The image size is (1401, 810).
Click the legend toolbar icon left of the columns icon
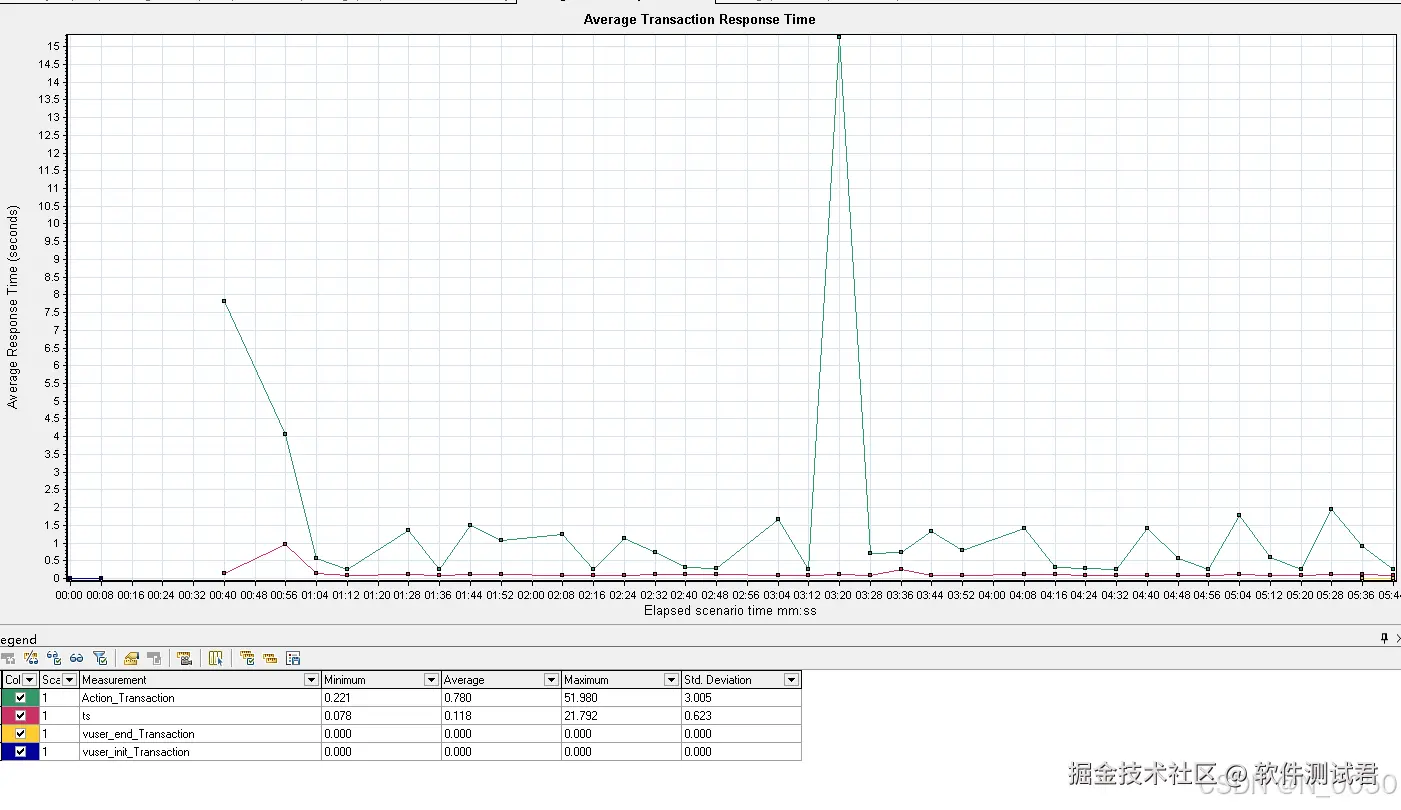click(x=184, y=658)
